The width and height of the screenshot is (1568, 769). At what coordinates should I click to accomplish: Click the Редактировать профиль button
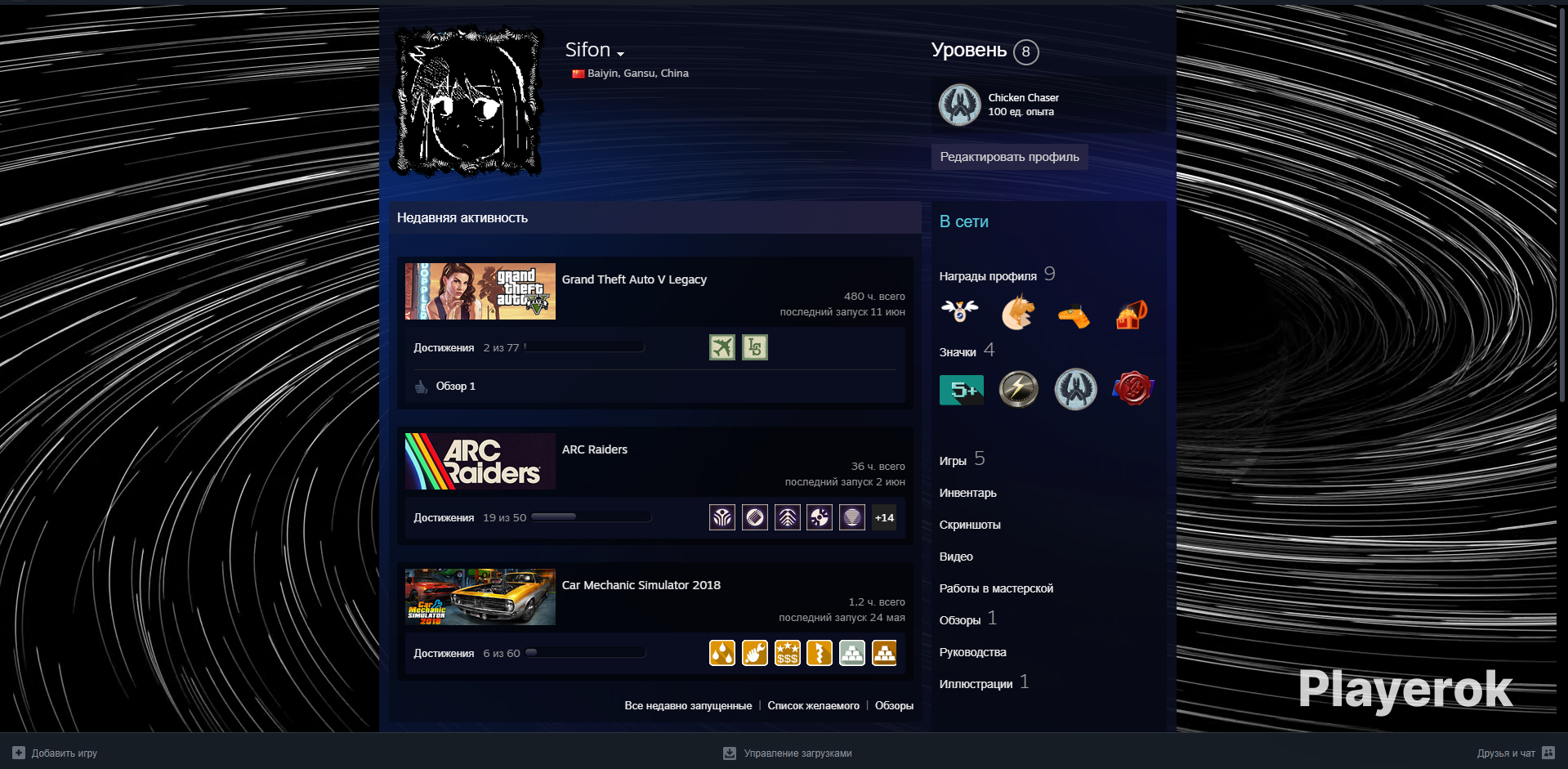click(1009, 157)
